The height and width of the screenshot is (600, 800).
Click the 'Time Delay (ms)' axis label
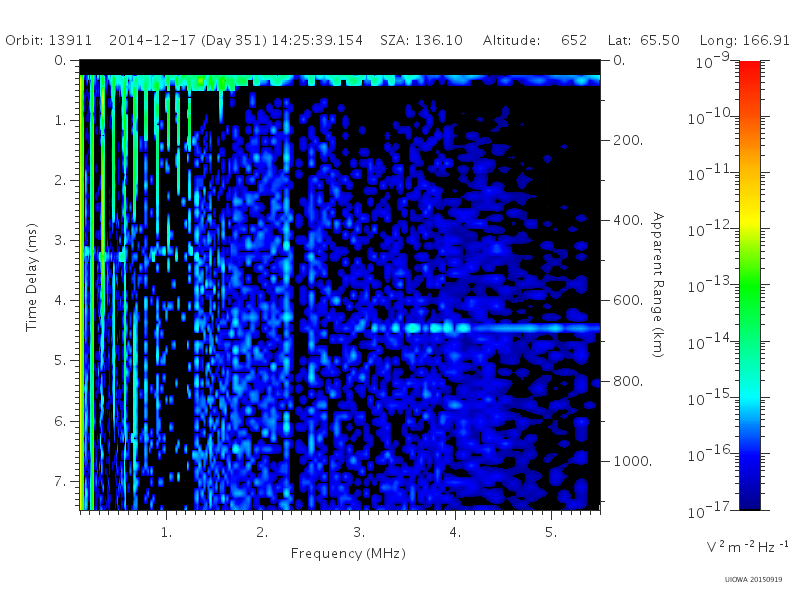tap(31, 277)
